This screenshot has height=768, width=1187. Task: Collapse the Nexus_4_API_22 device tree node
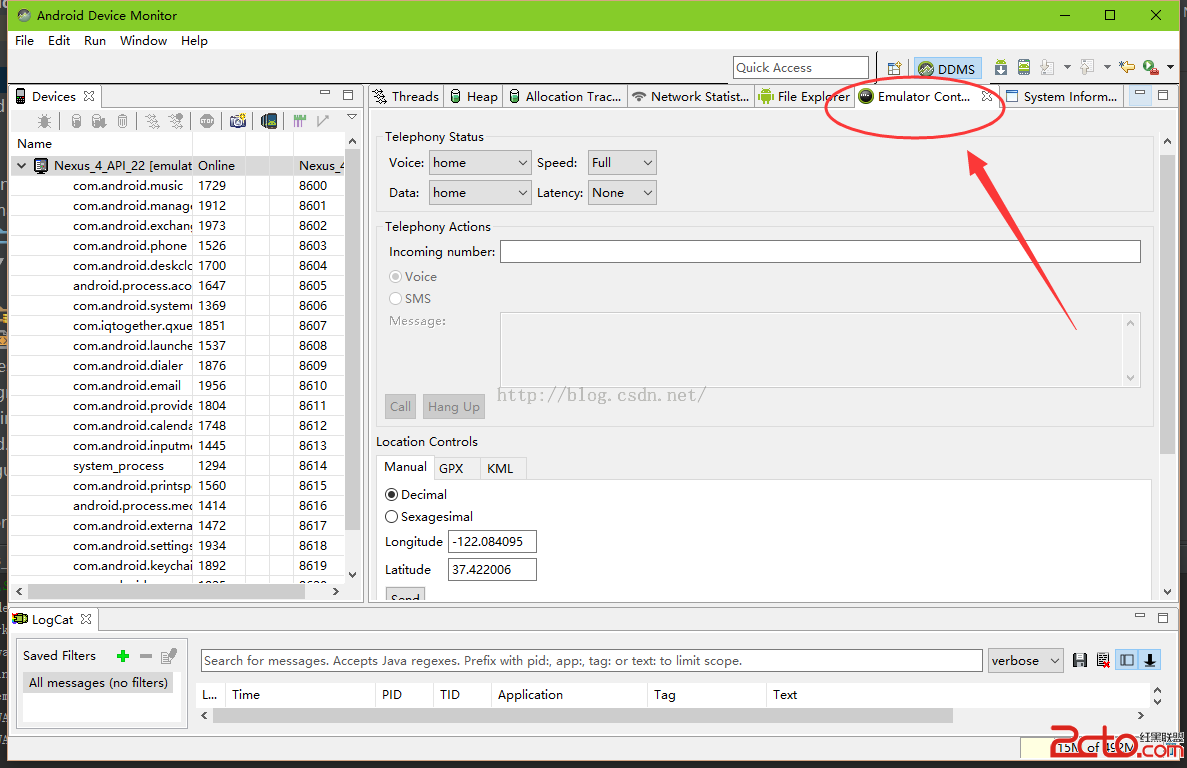point(21,166)
